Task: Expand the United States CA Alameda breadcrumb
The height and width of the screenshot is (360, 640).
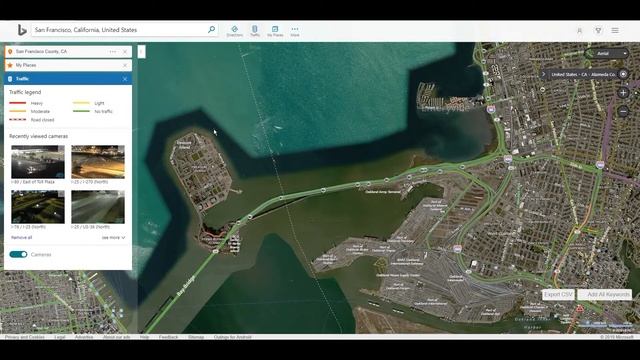Action: pyautogui.click(x=543, y=74)
